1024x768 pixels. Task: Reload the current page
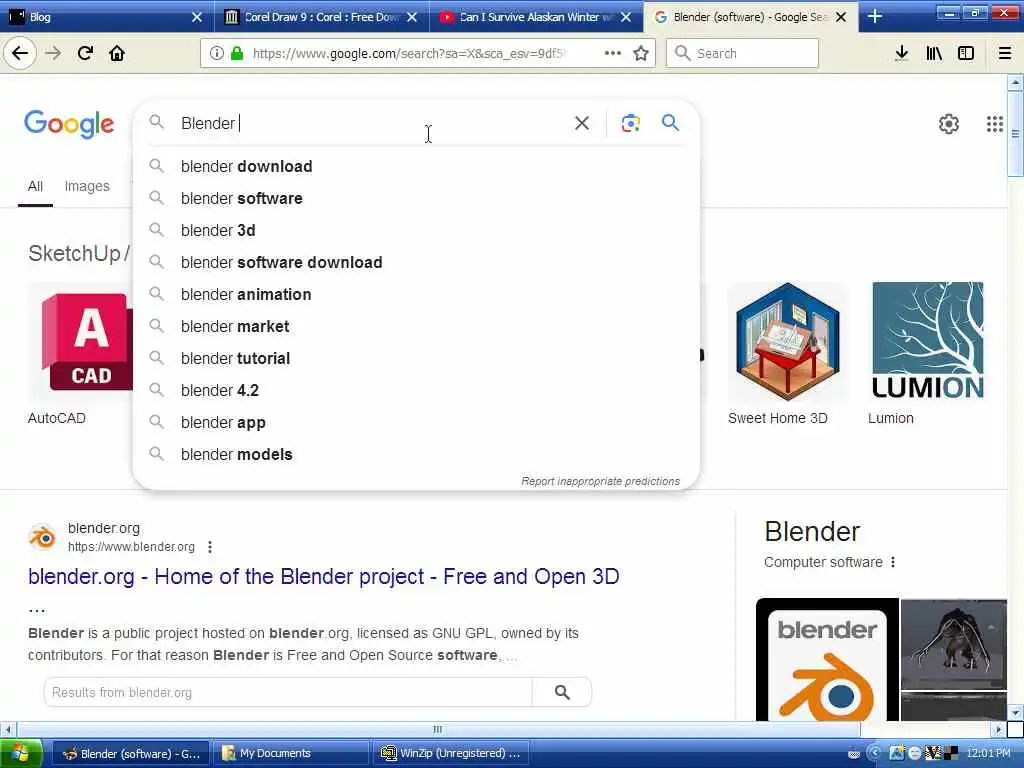[x=85, y=54]
